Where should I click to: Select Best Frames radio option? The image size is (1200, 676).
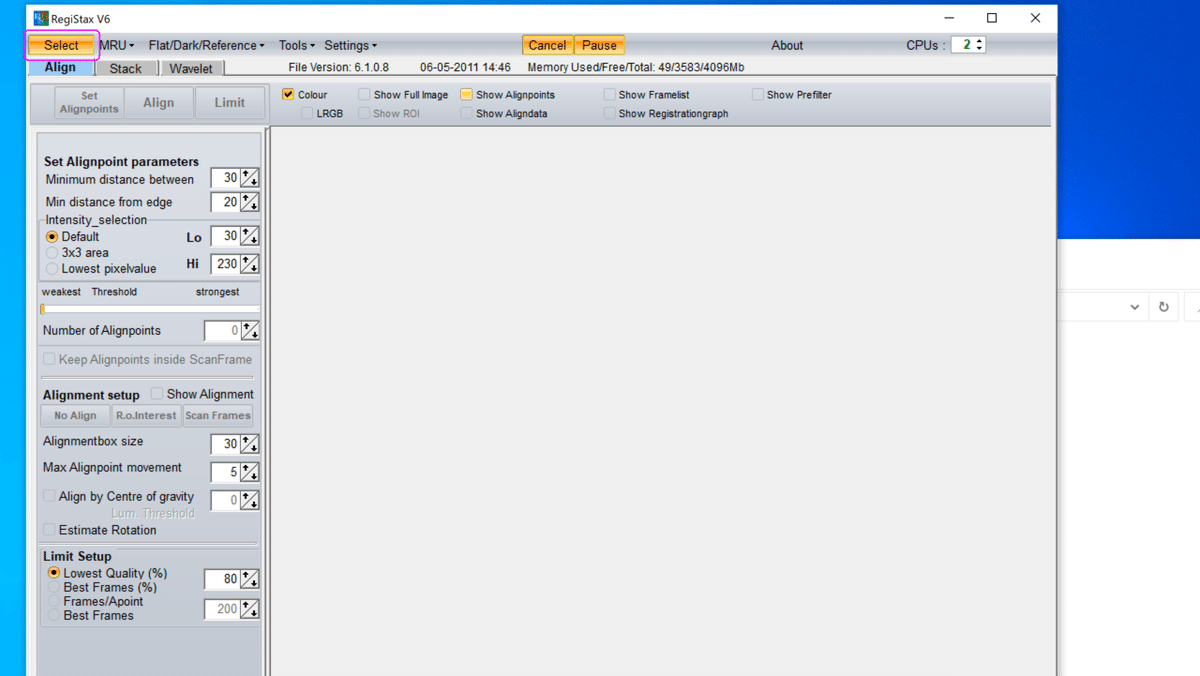click(54, 615)
